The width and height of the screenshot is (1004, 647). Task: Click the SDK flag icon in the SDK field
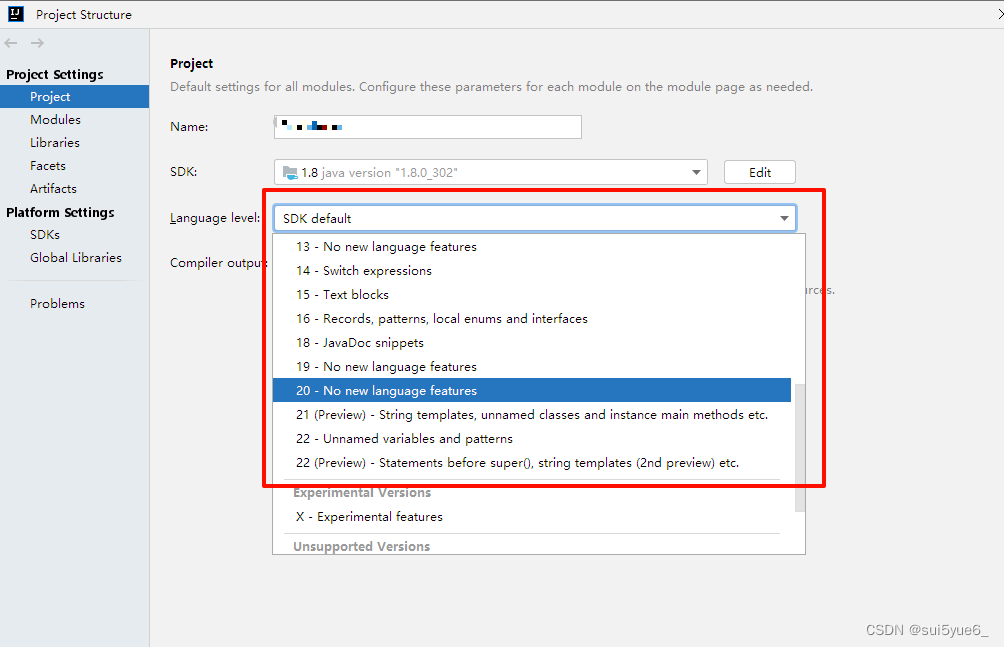click(x=289, y=171)
